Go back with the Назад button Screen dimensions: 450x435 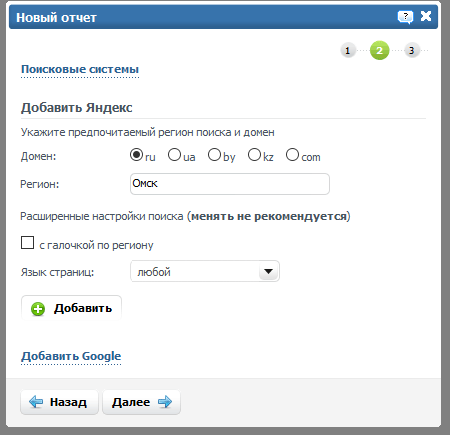59,402
